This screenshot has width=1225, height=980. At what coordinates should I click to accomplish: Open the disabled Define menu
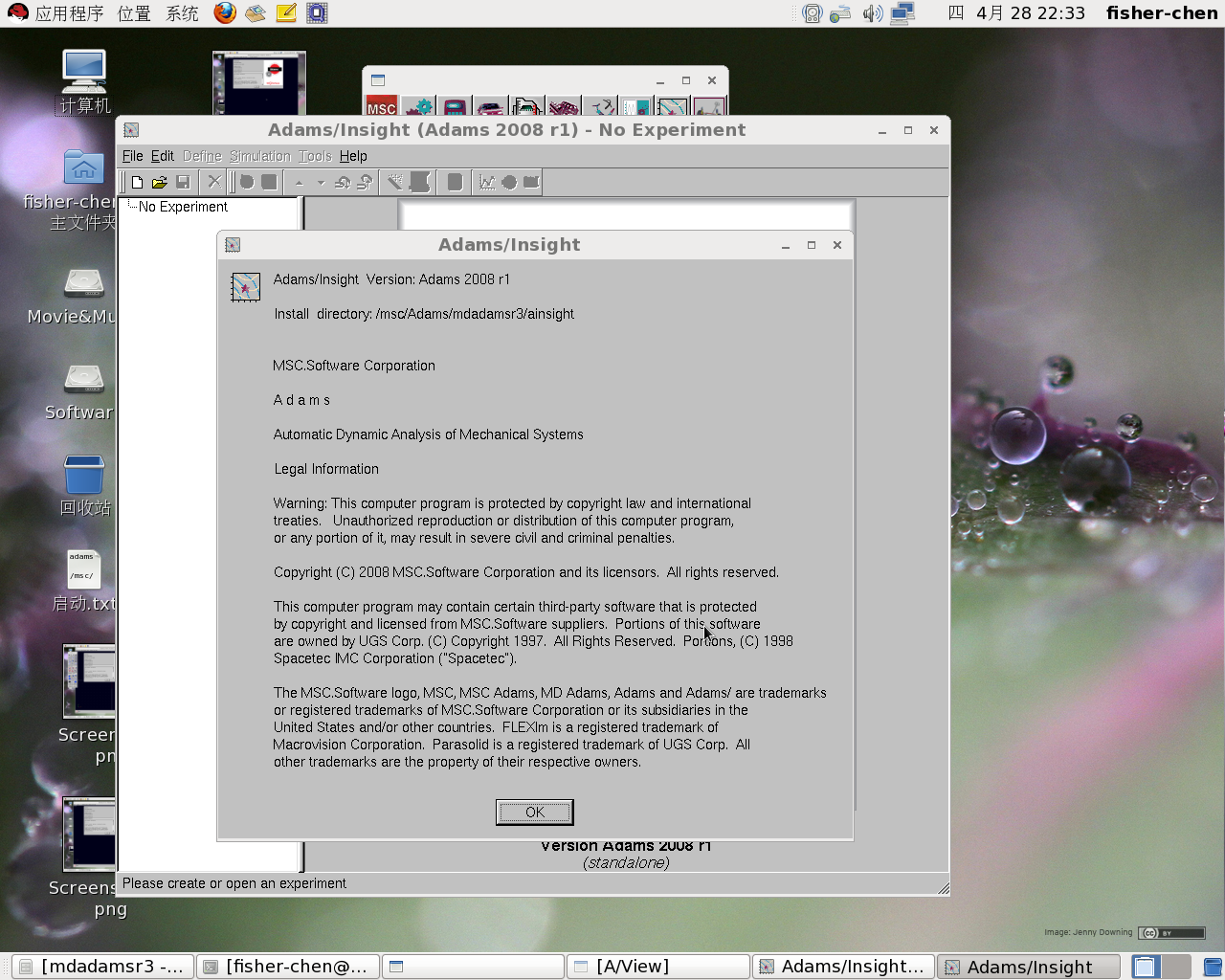[x=202, y=156]
